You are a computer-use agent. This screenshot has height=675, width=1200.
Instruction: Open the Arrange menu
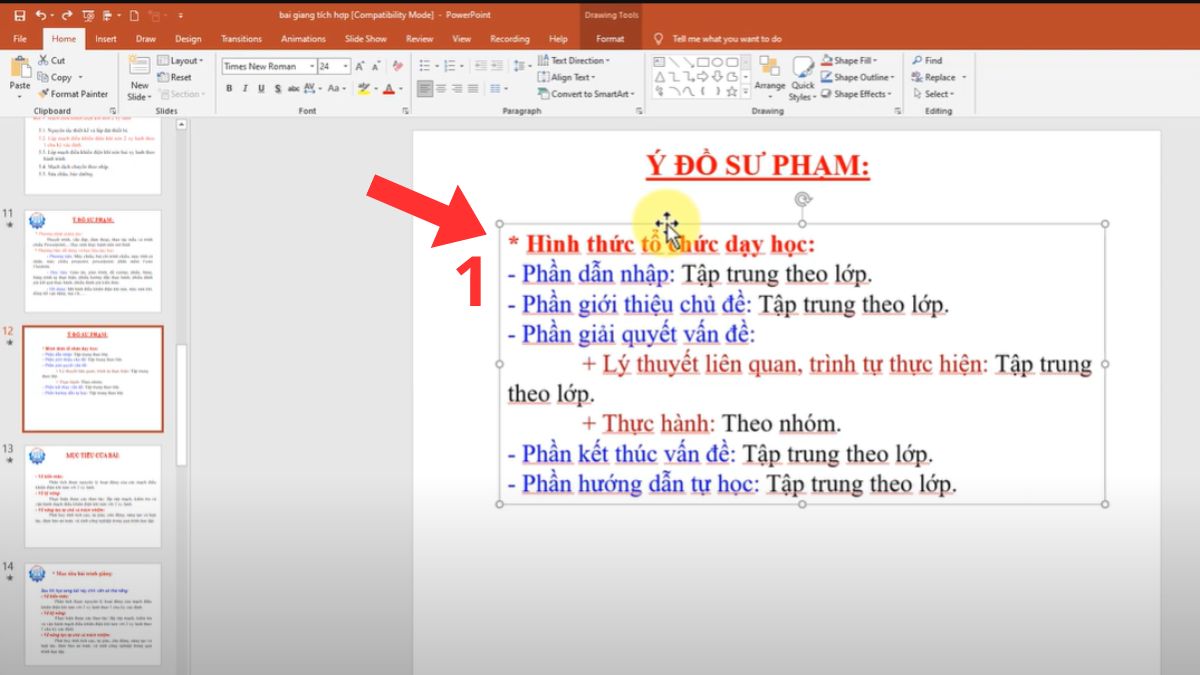coord(769,78)
